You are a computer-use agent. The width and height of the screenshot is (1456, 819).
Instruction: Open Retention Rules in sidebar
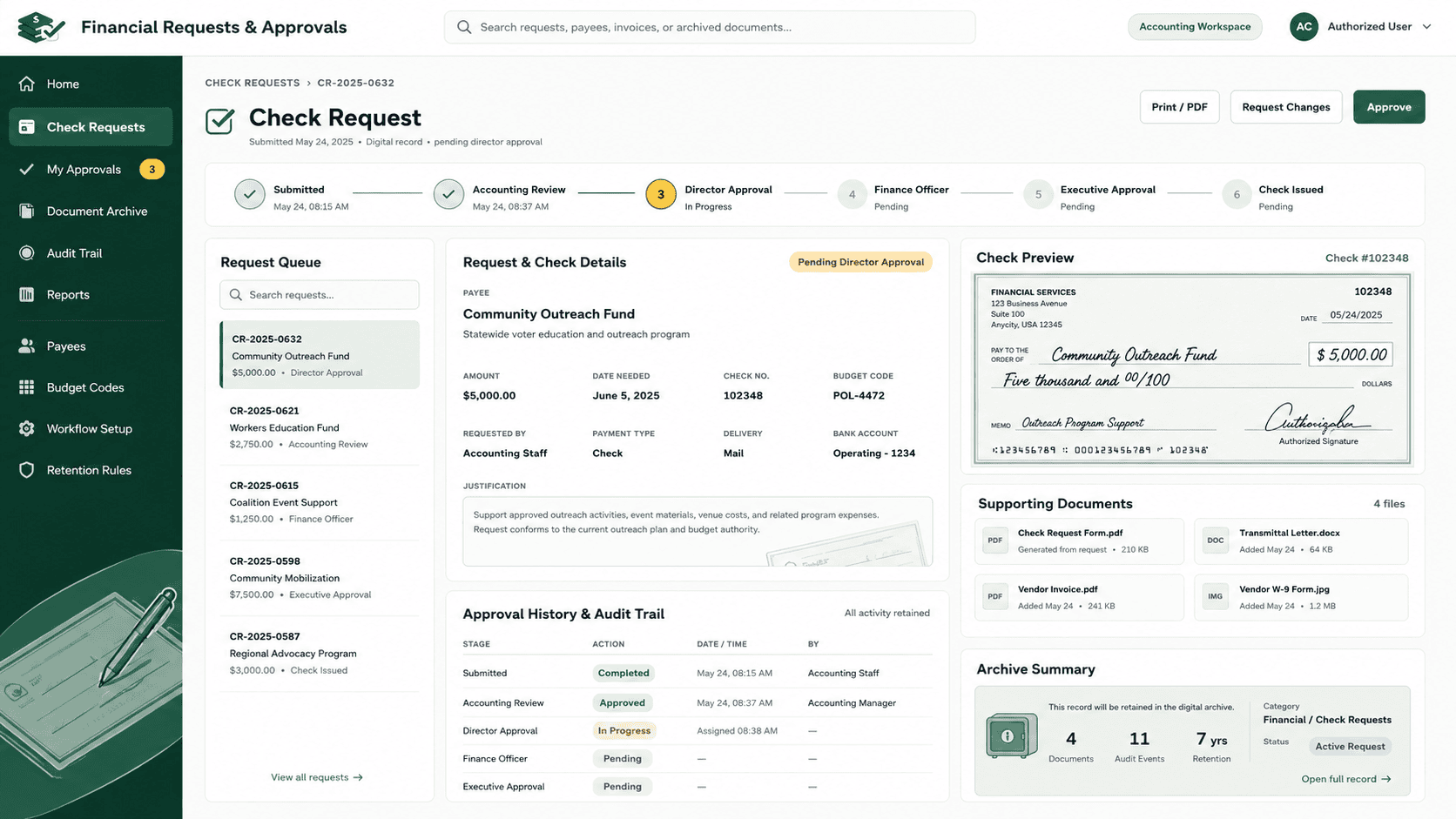pyautogui.click(x=91, y=470)
